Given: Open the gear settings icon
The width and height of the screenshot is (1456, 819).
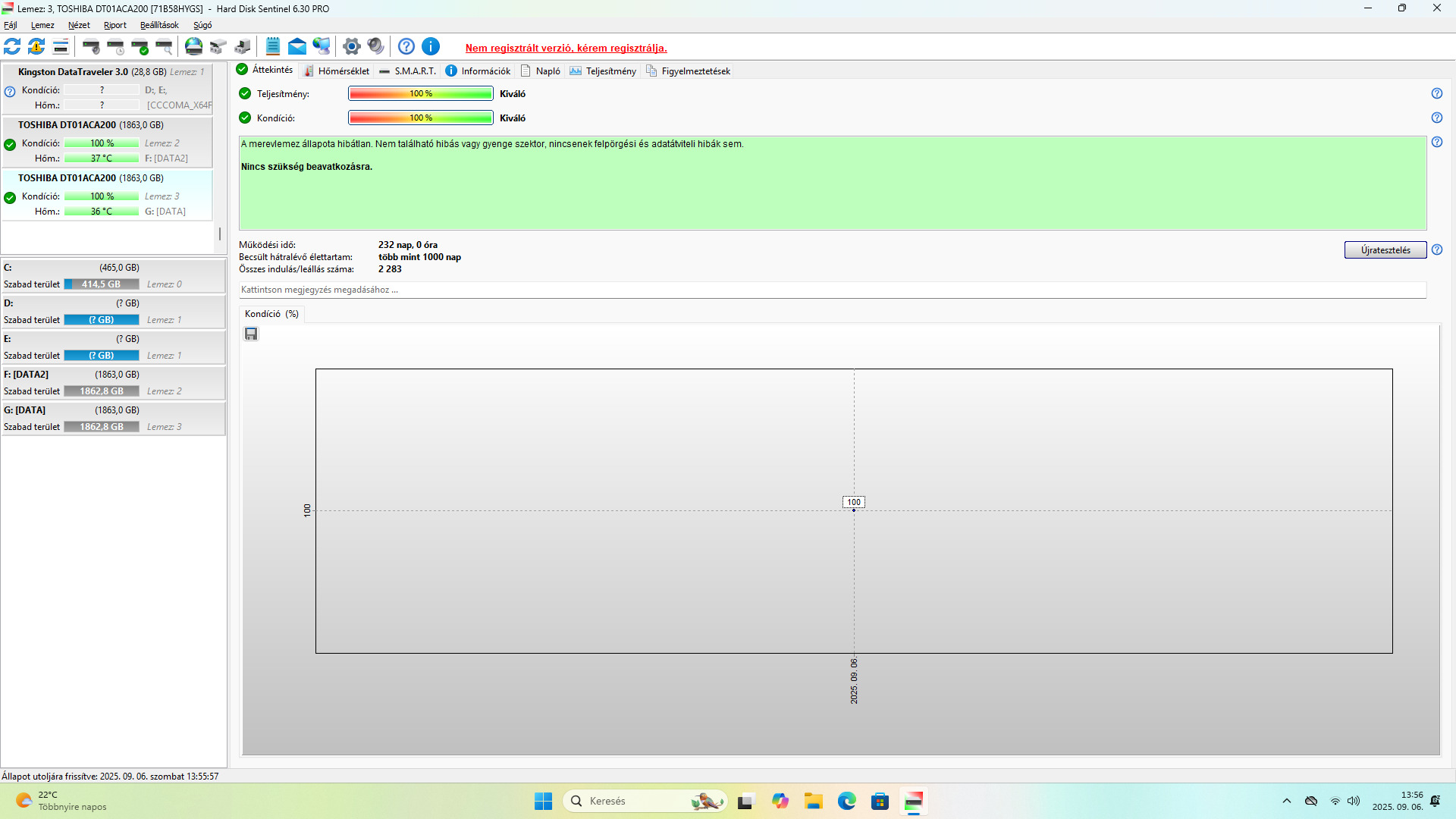Looking at the screenshot, I should pyautogui.click(x=351, y=47).
